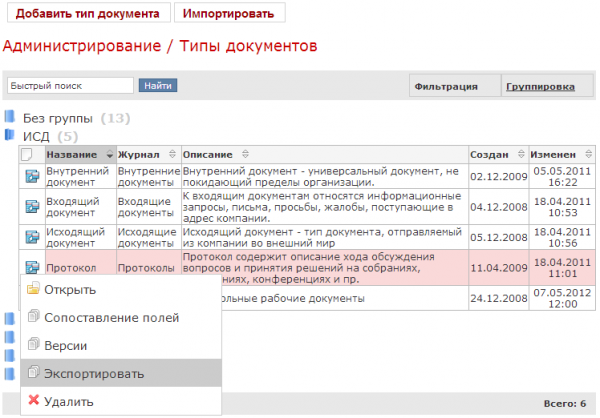
Task: Sort by Описание column arrows
Action: click(245, 154)
